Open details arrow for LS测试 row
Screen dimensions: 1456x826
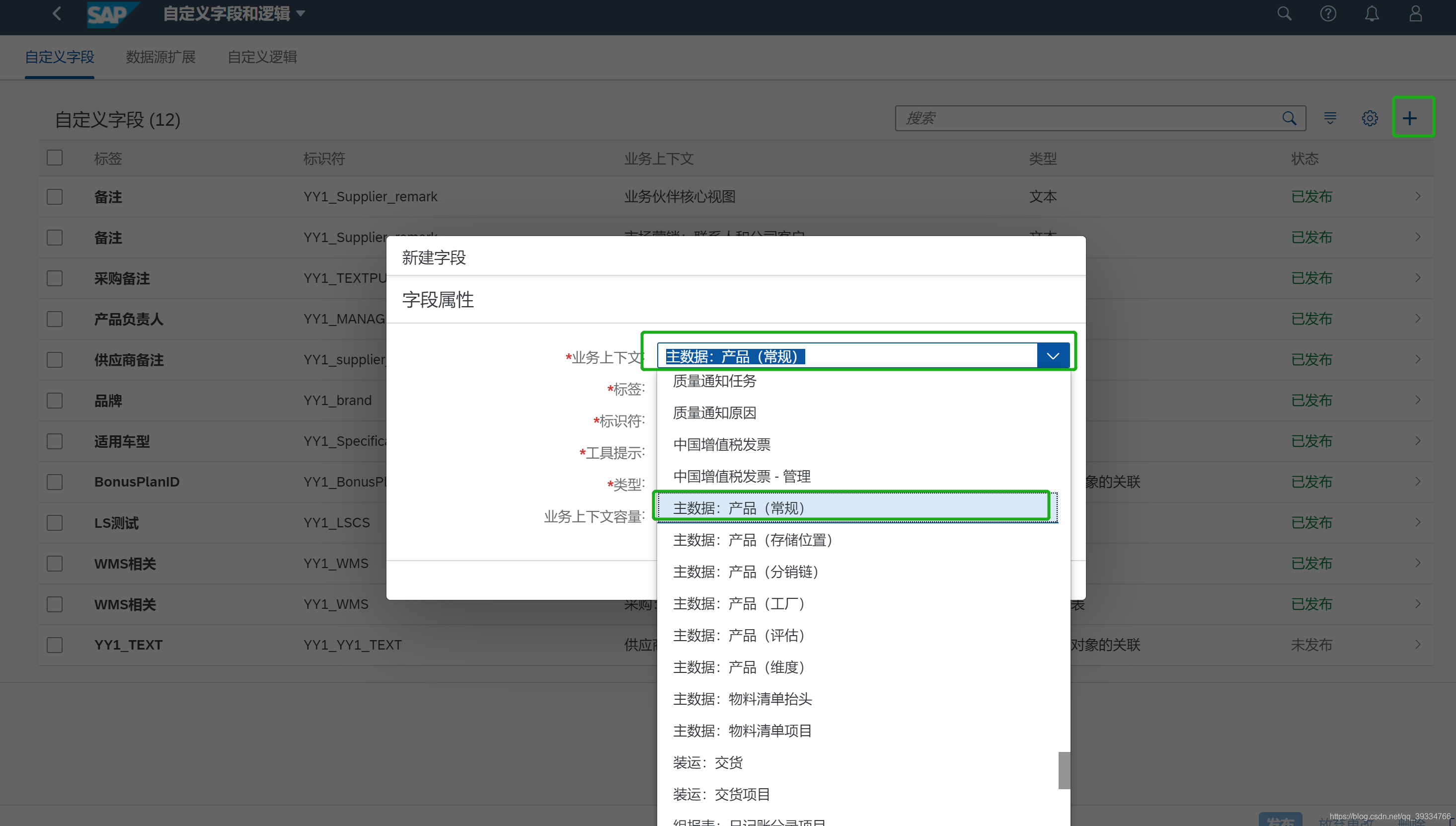pyautogui.click(x=1417, y=522)
